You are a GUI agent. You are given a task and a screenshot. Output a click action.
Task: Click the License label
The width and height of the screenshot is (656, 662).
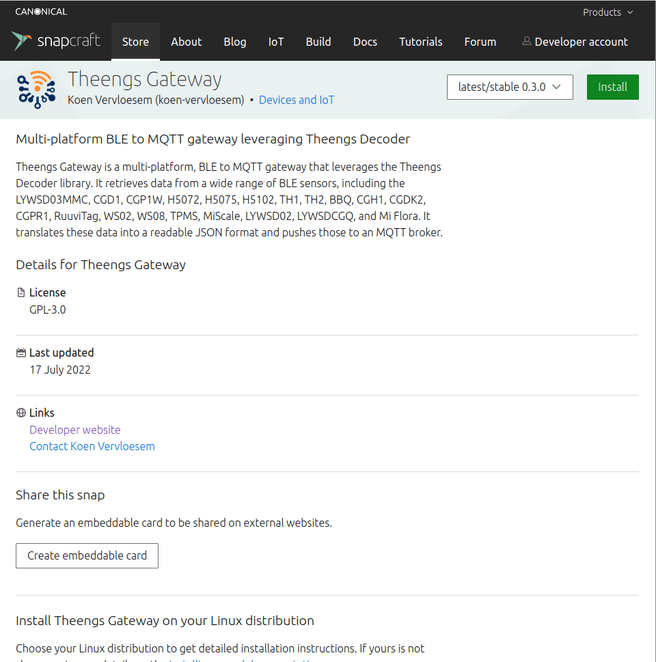point(47,293)
